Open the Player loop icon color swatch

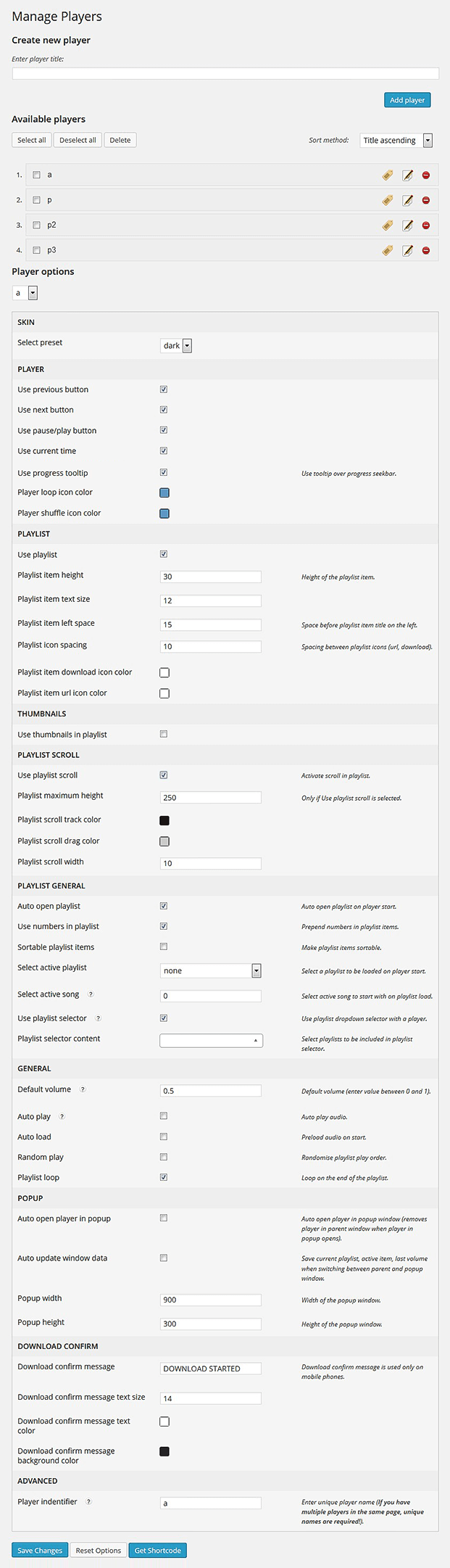pyautogui.click(x=164, y=492)
